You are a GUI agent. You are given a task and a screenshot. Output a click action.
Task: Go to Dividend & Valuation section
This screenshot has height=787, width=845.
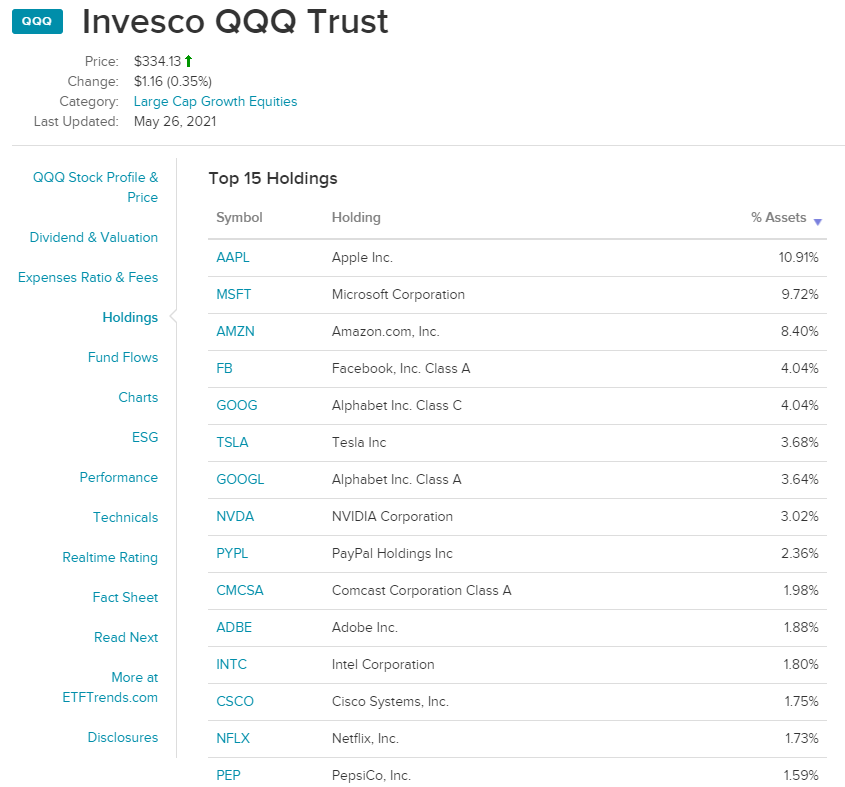[x=94, y=237]
